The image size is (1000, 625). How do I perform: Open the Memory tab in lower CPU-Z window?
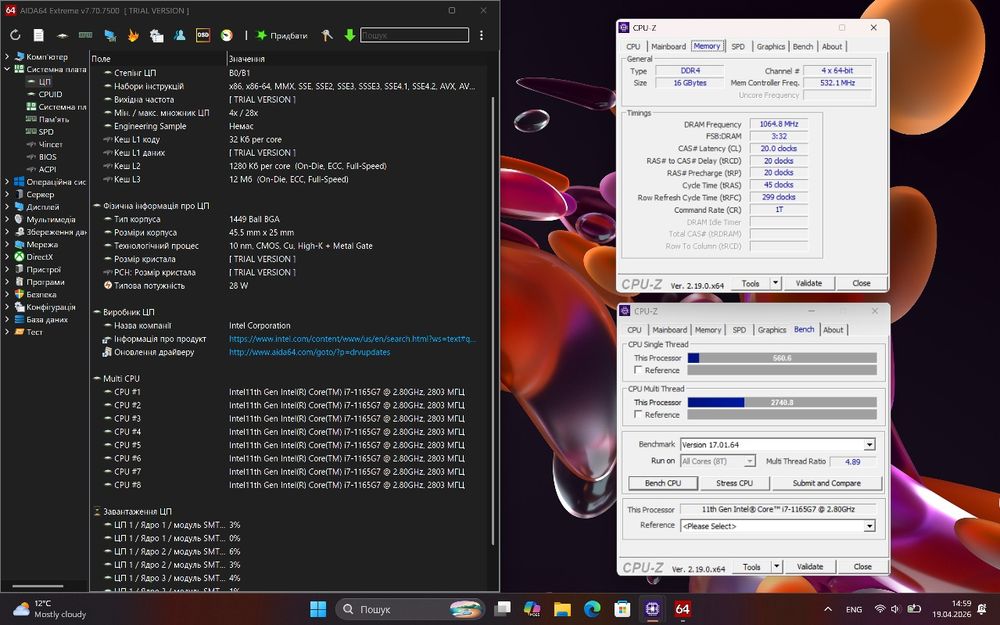coord(708,330)
